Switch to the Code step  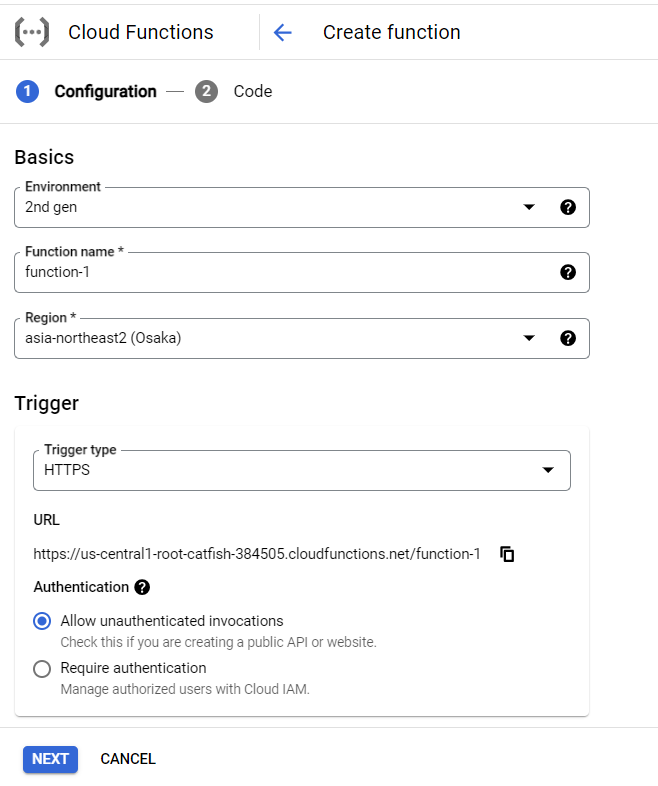pos(252,92)
